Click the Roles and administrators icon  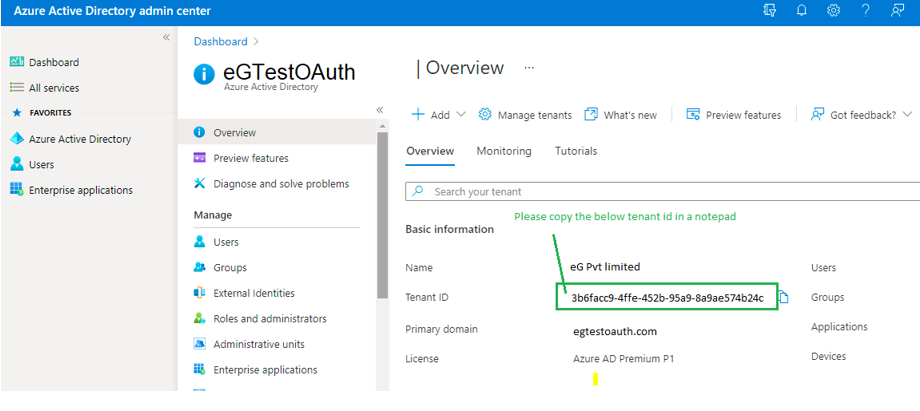click(x=199, y=318)
